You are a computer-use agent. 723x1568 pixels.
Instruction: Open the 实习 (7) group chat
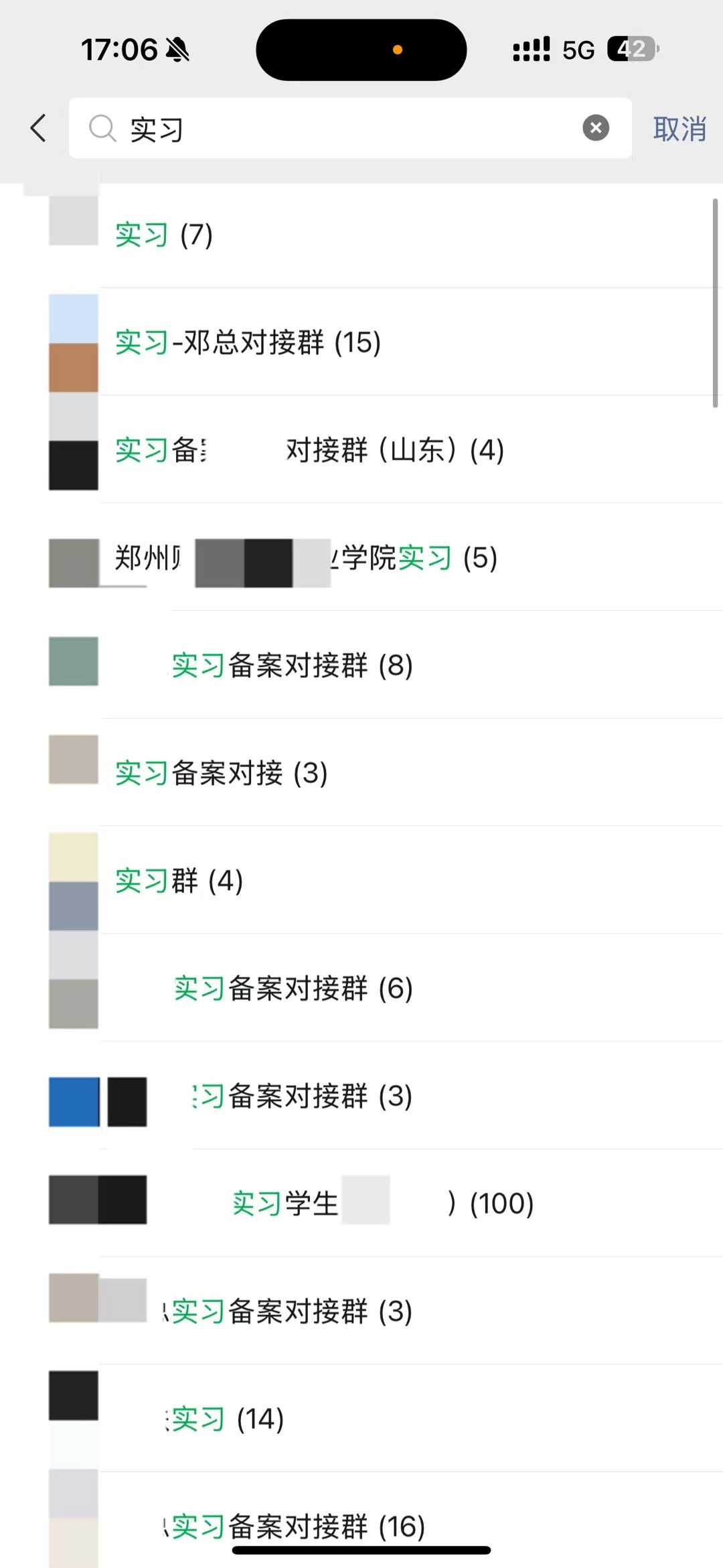tap(361, 235)
